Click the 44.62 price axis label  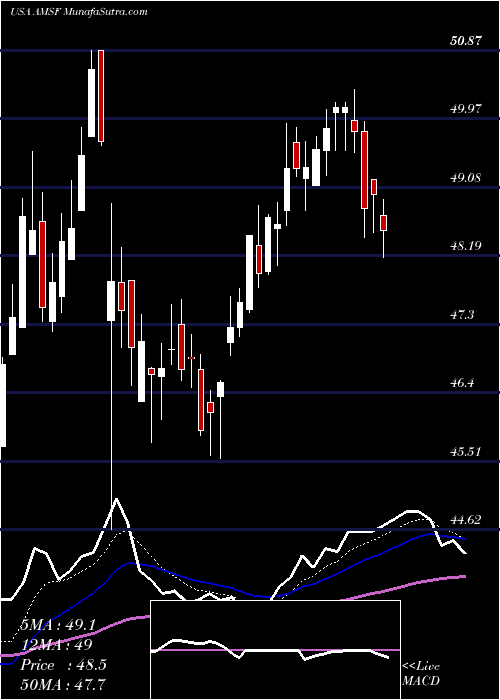(466, 520)
